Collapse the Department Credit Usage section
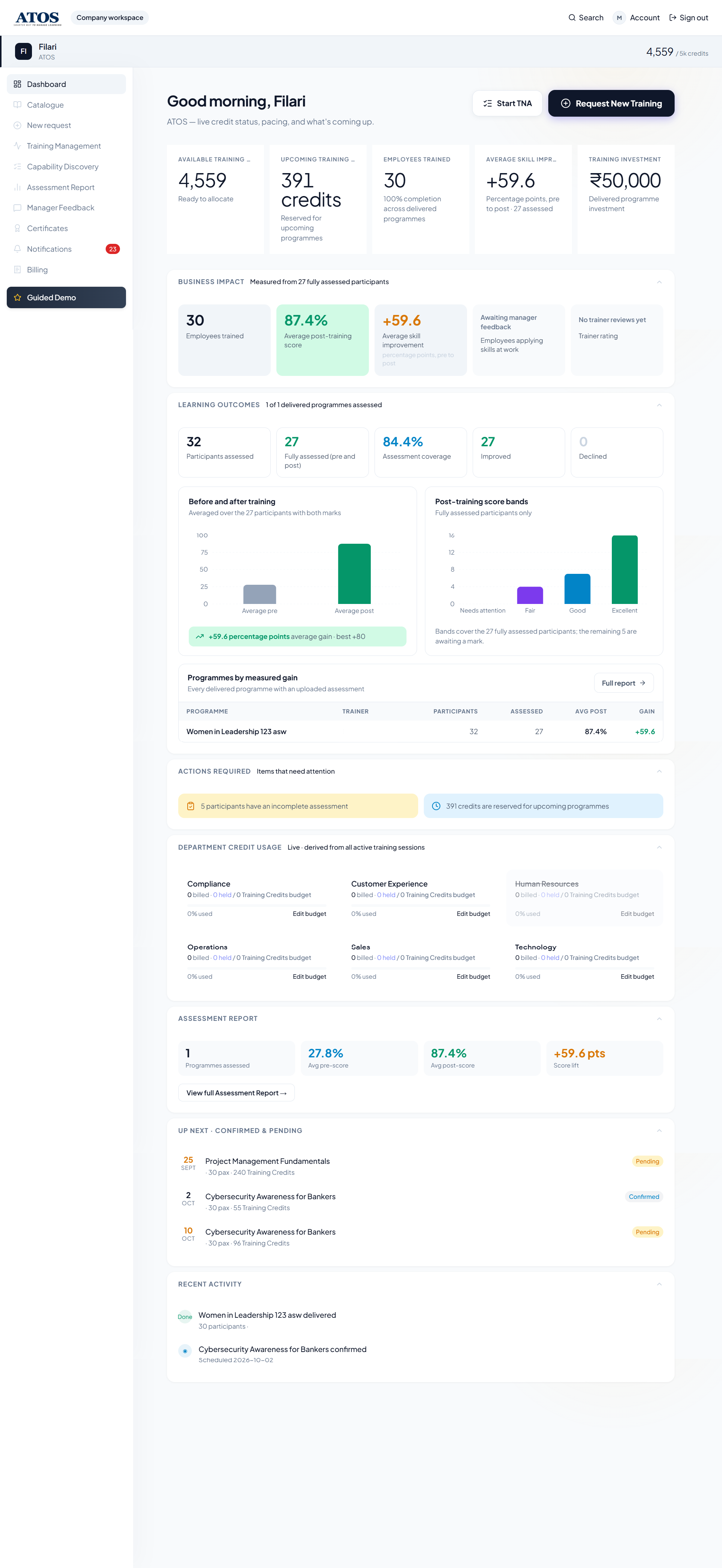The height and width of the screenshot is (1568, 722). point(659,847)
